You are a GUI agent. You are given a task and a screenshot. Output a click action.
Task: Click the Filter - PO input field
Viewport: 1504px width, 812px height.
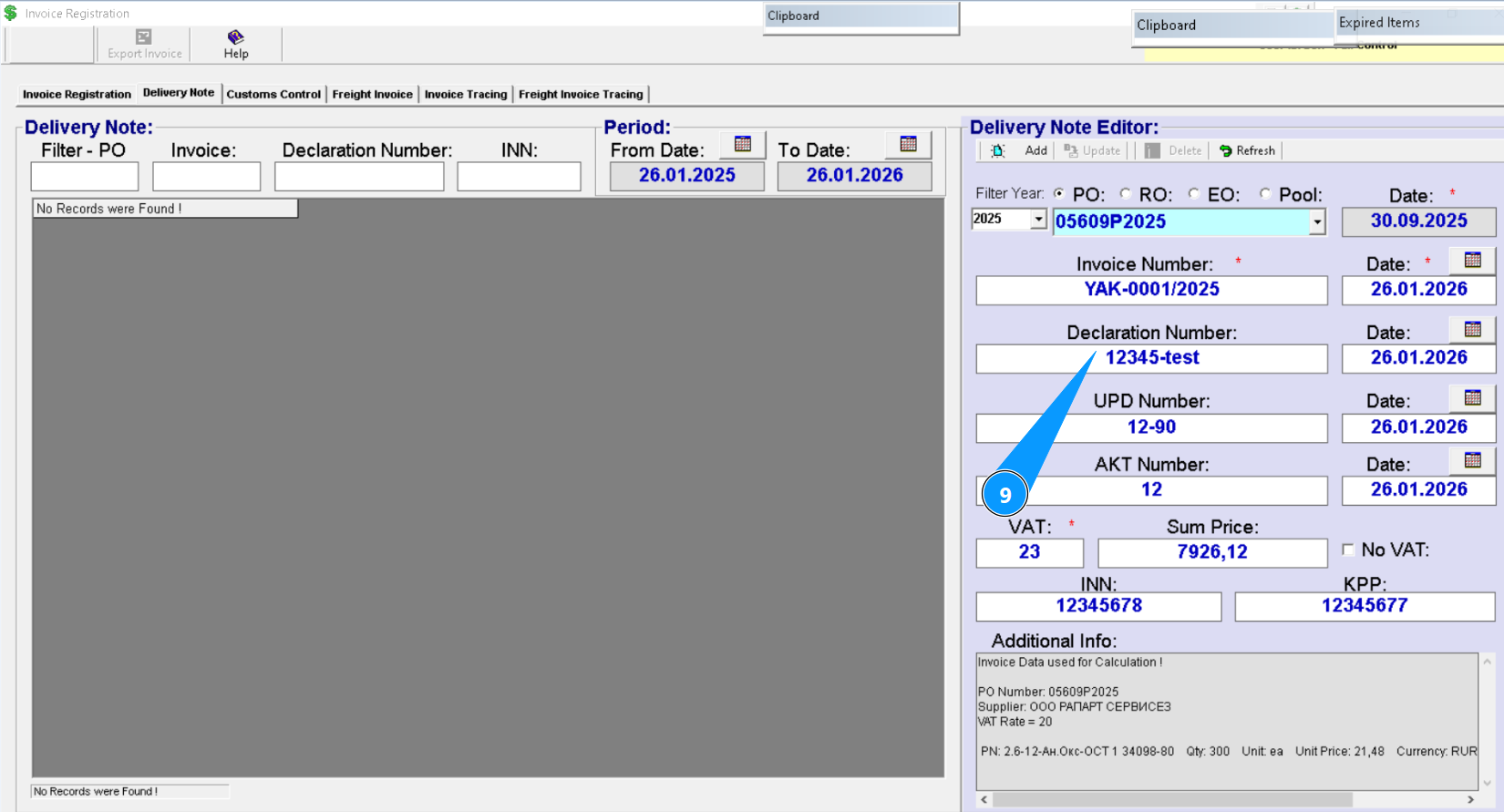click(x=85, y=176)
